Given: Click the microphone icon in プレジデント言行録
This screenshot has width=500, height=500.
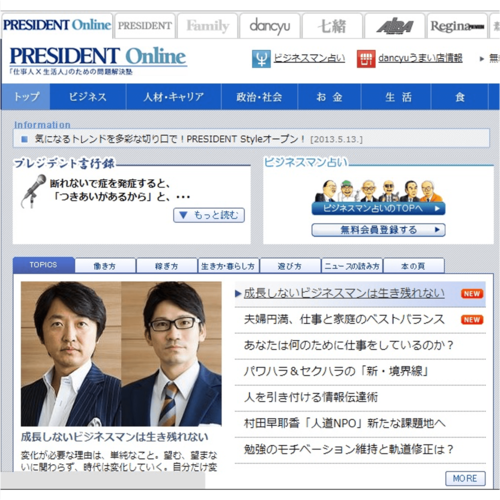Looking at the screenshot, I should 33,191.
